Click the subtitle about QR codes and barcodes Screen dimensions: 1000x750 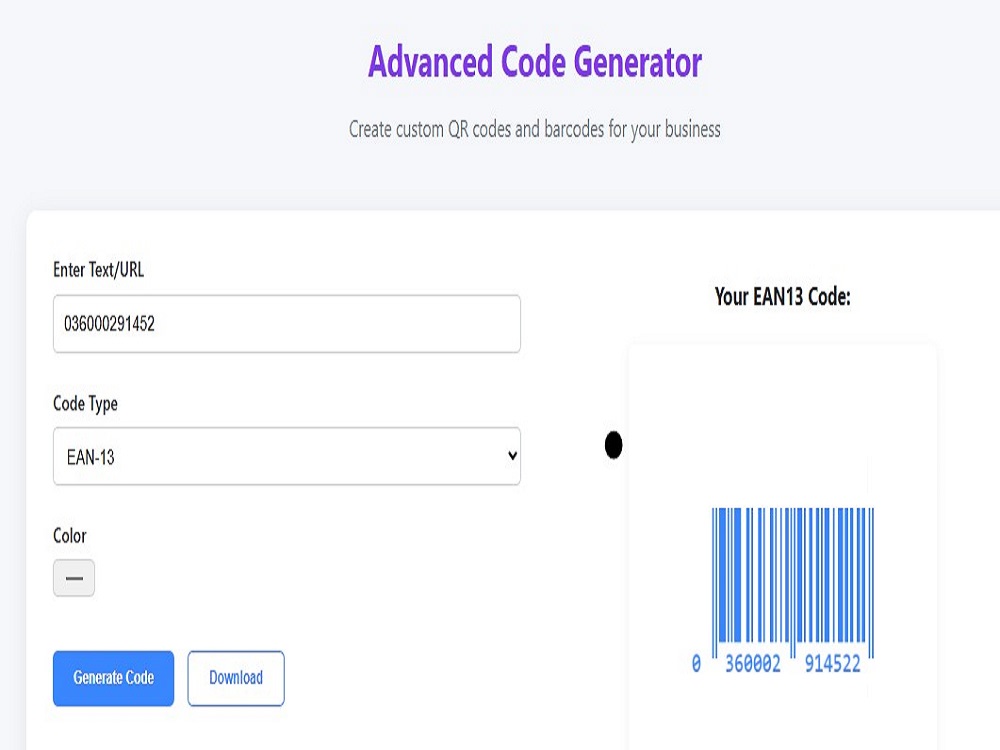coord(534,129)
